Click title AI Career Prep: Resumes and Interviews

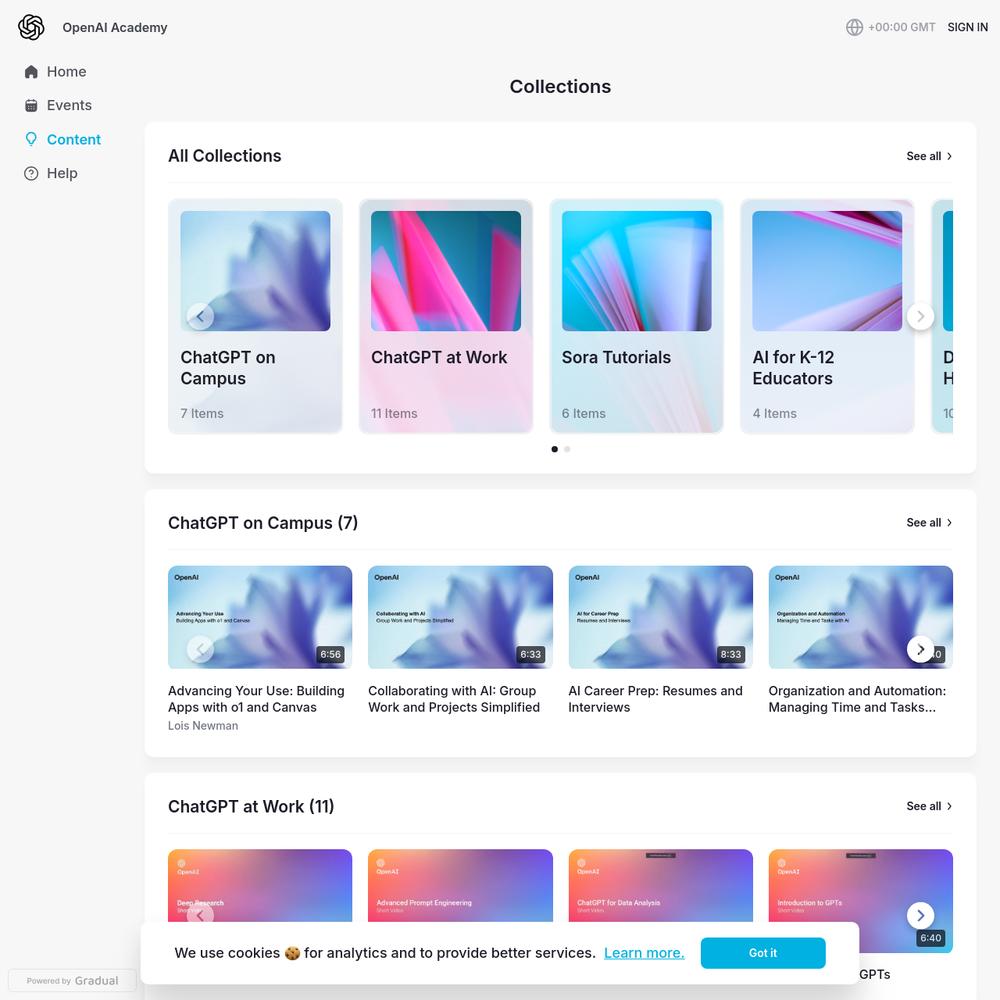tap(656, 699)
